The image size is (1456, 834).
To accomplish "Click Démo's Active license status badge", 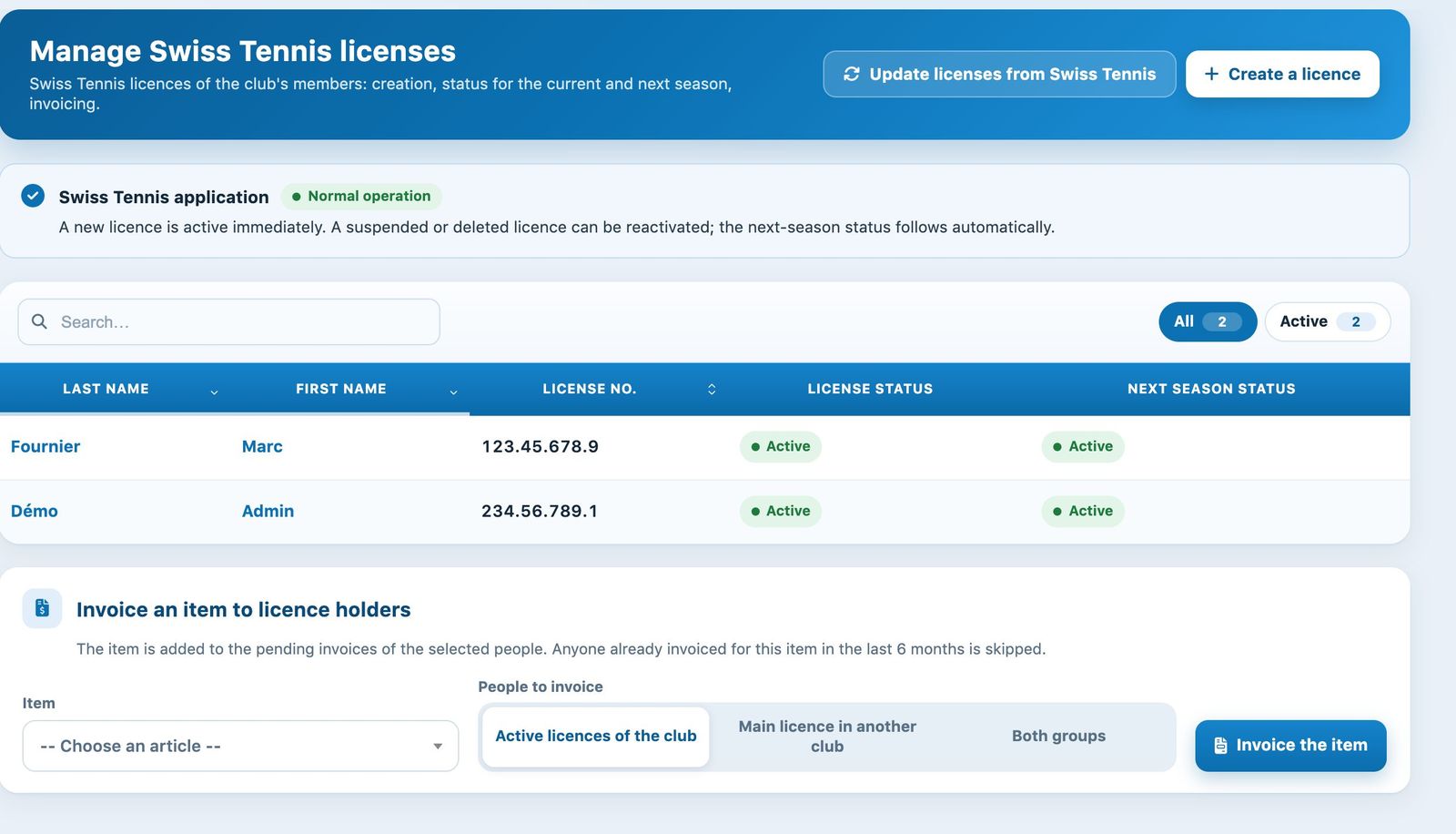I will coord(781,511).
